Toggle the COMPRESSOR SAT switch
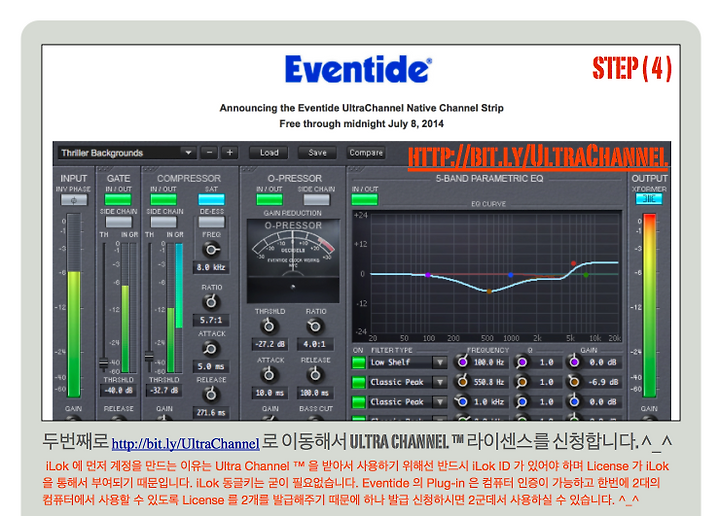 pyautogui.click(x=211, y=200)
